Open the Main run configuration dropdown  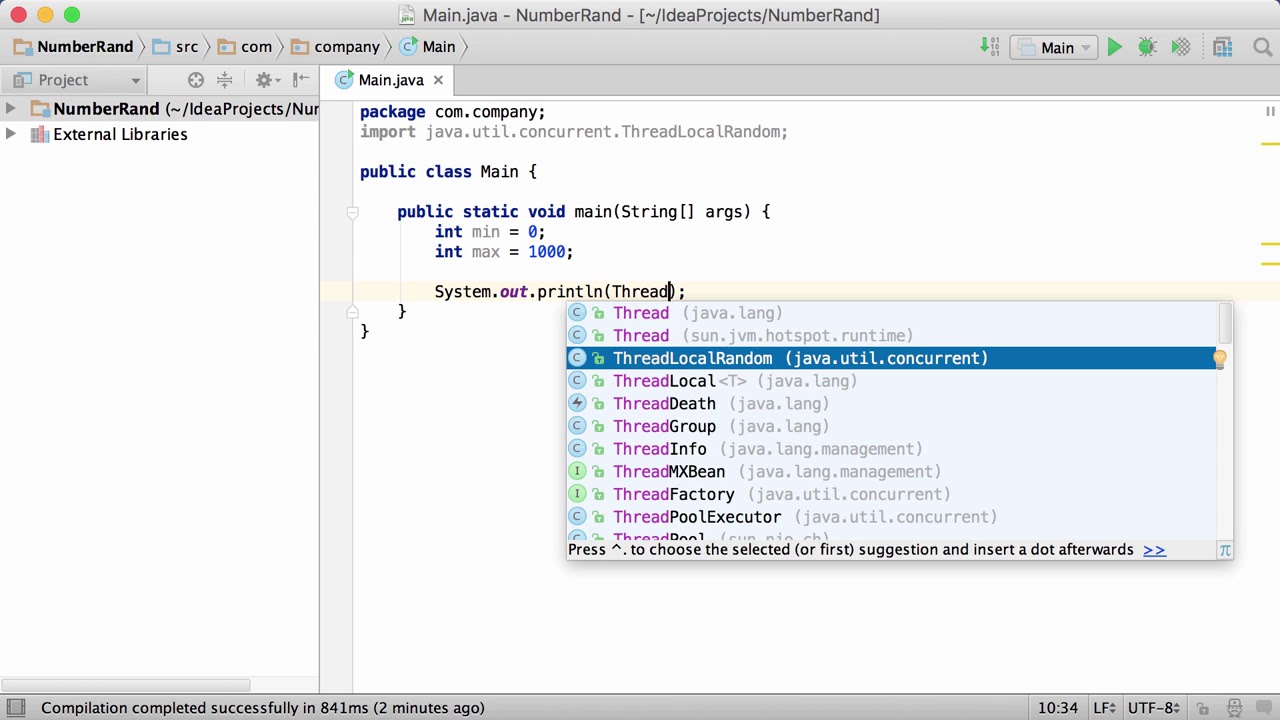pyautogui.click(x=1053, y=47)
